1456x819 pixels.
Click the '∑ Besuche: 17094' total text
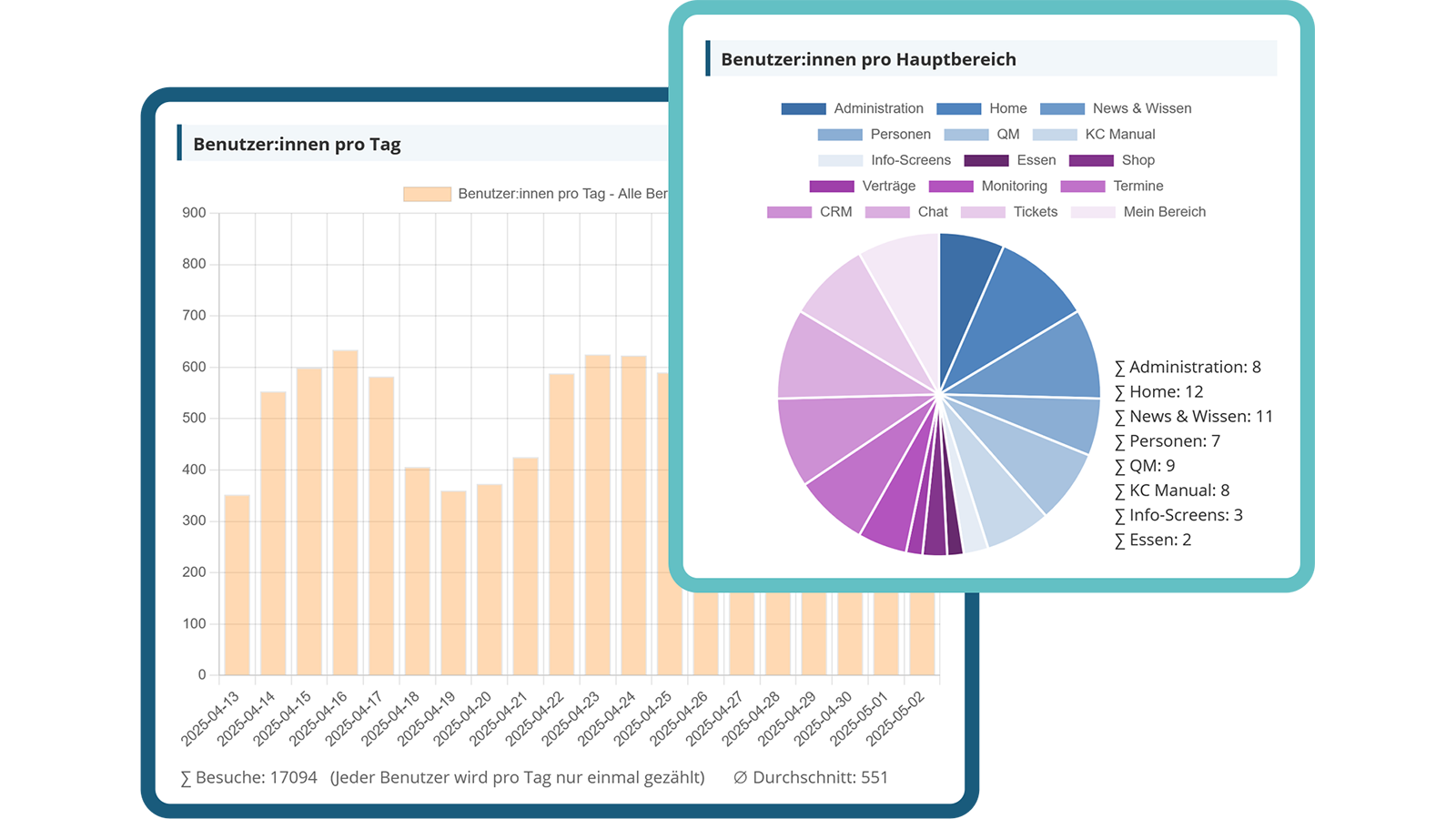pos(248,778)
